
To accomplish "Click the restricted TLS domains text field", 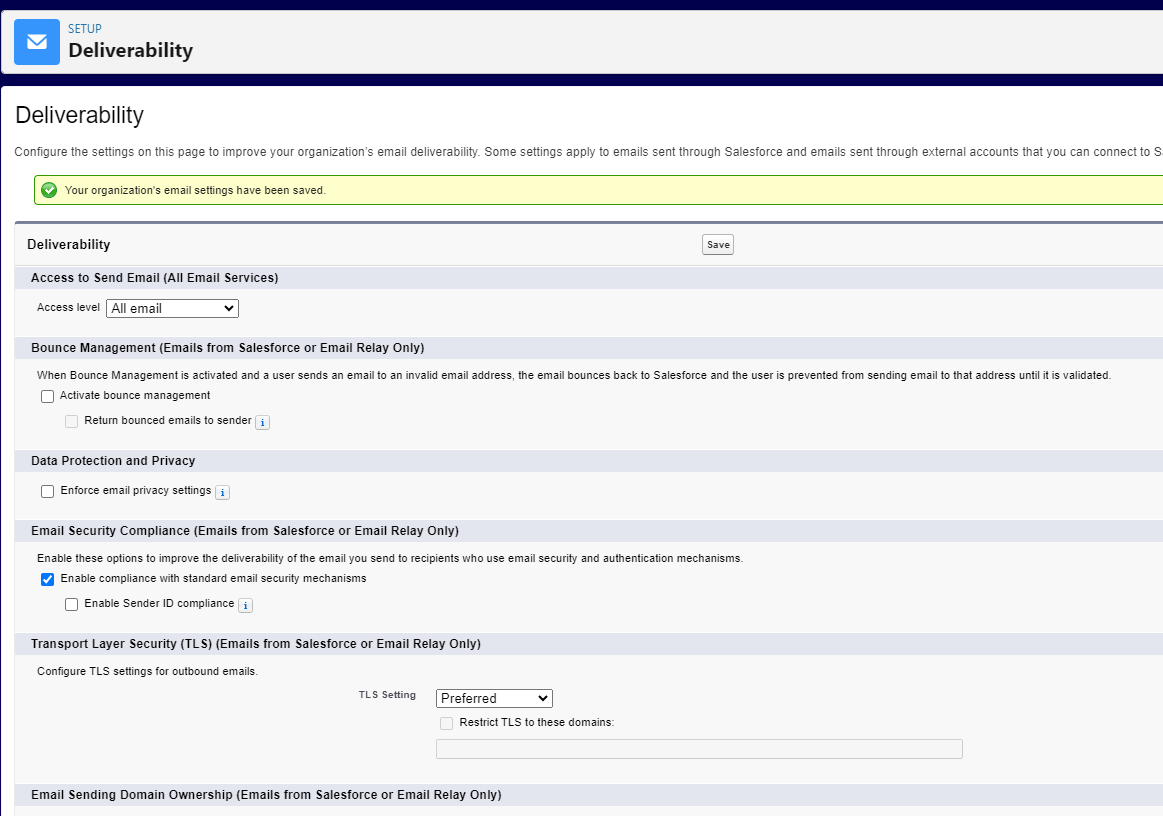I will pos(699,749).
